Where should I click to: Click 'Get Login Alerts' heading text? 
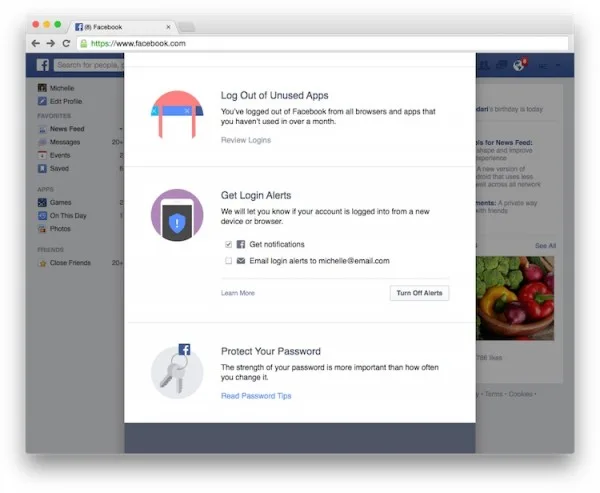click(256, 195)
